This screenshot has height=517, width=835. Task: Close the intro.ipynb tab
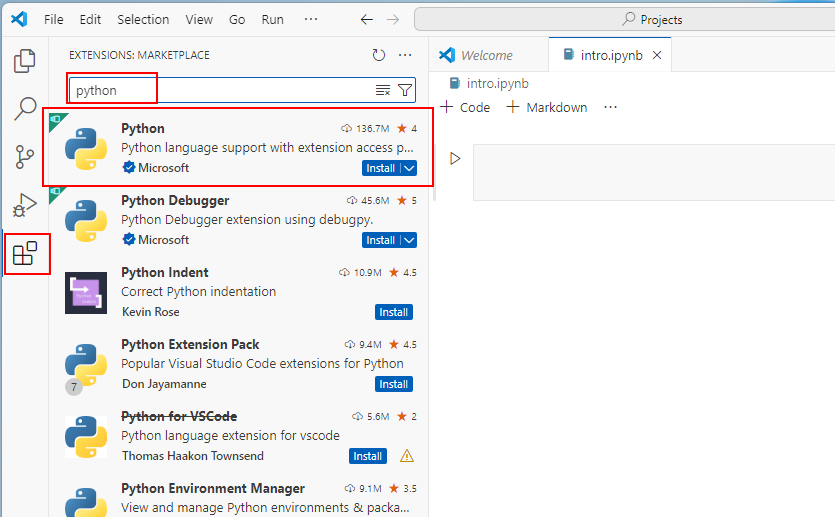[x=657, y=55]
